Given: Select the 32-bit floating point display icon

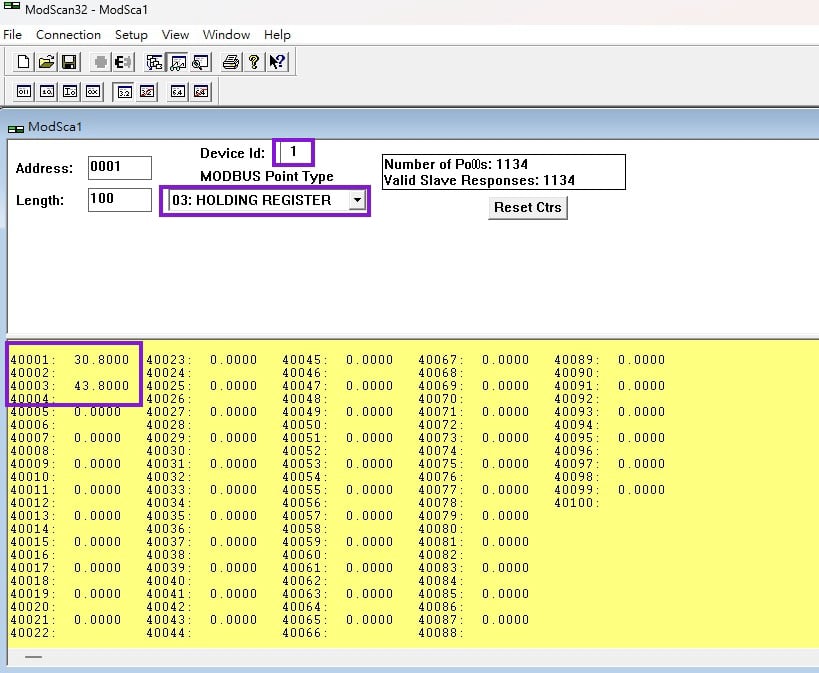Looking at the screenshot, I should point(124,92).
